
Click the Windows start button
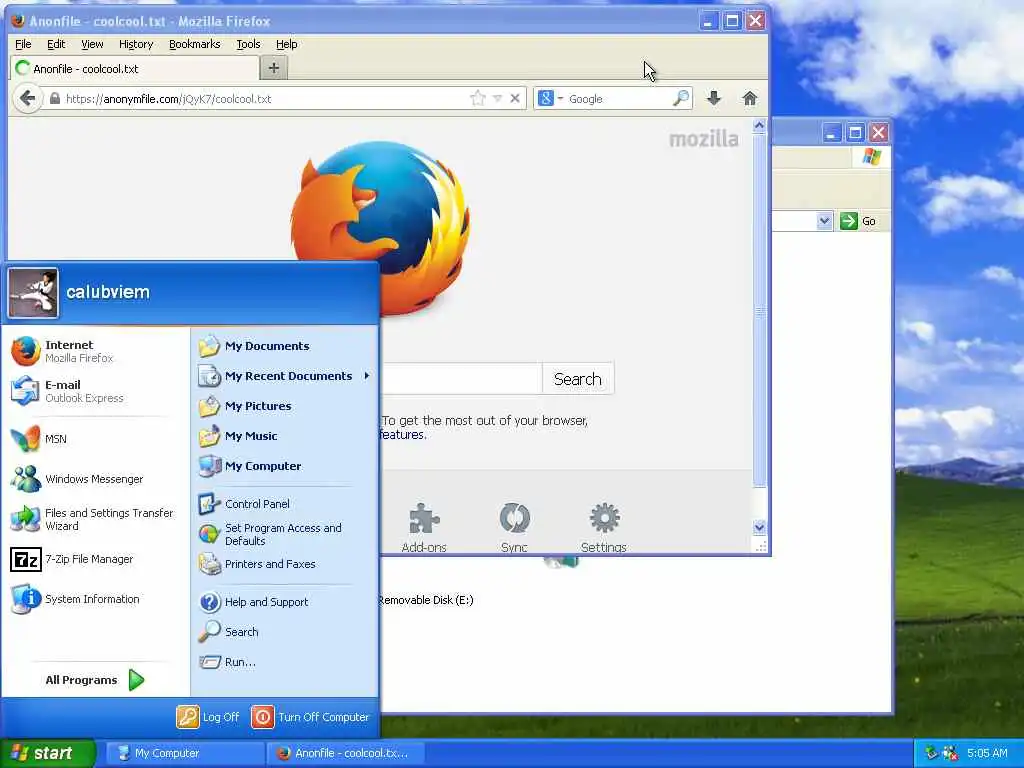pyautogui.click(x=48, y=753)
